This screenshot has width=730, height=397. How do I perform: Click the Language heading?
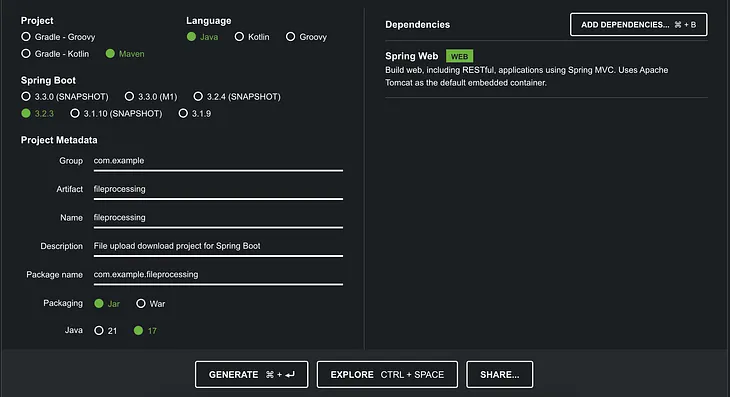(x=209, y=21)
